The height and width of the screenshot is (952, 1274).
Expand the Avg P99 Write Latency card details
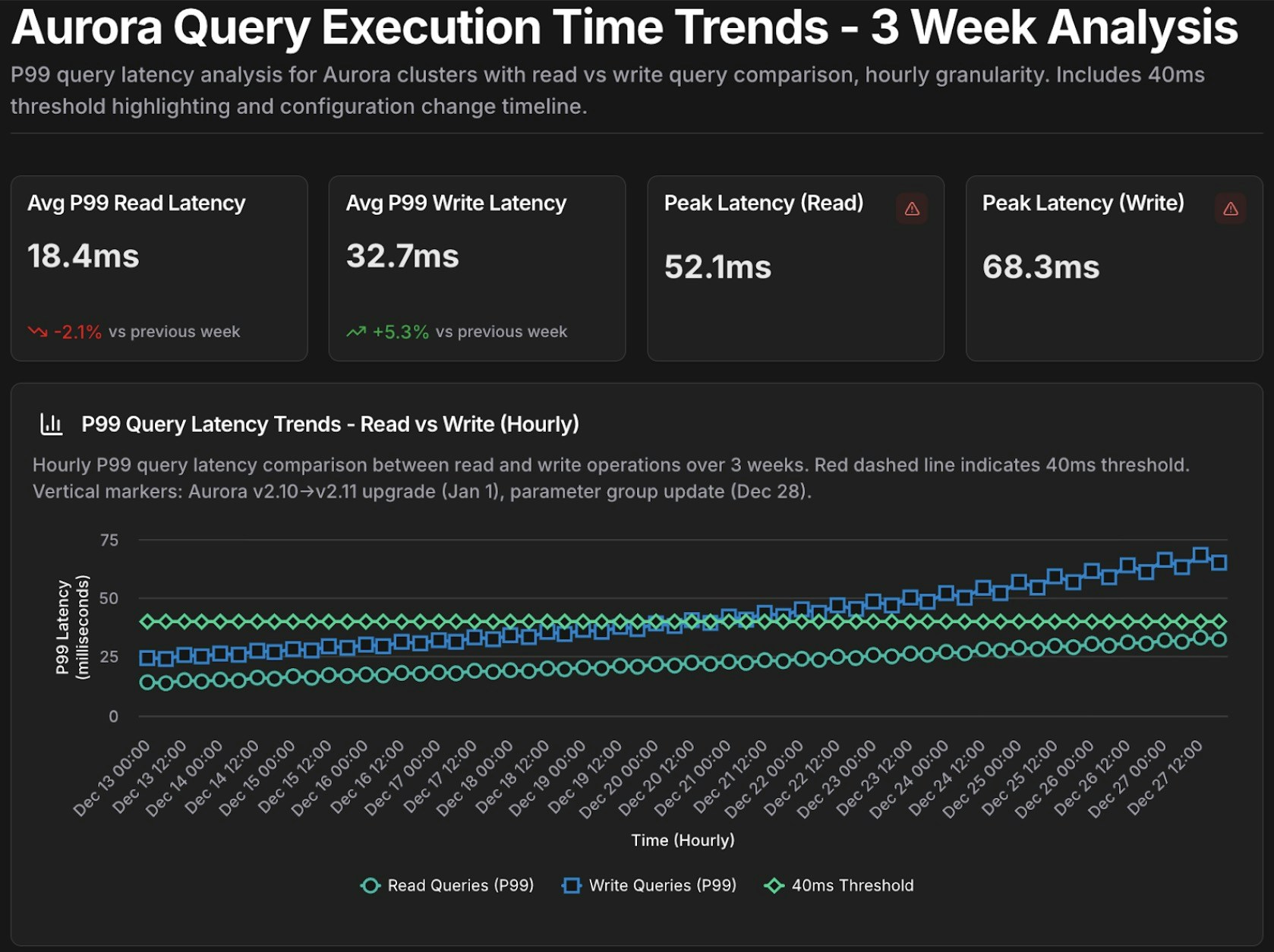pos(477,270)
